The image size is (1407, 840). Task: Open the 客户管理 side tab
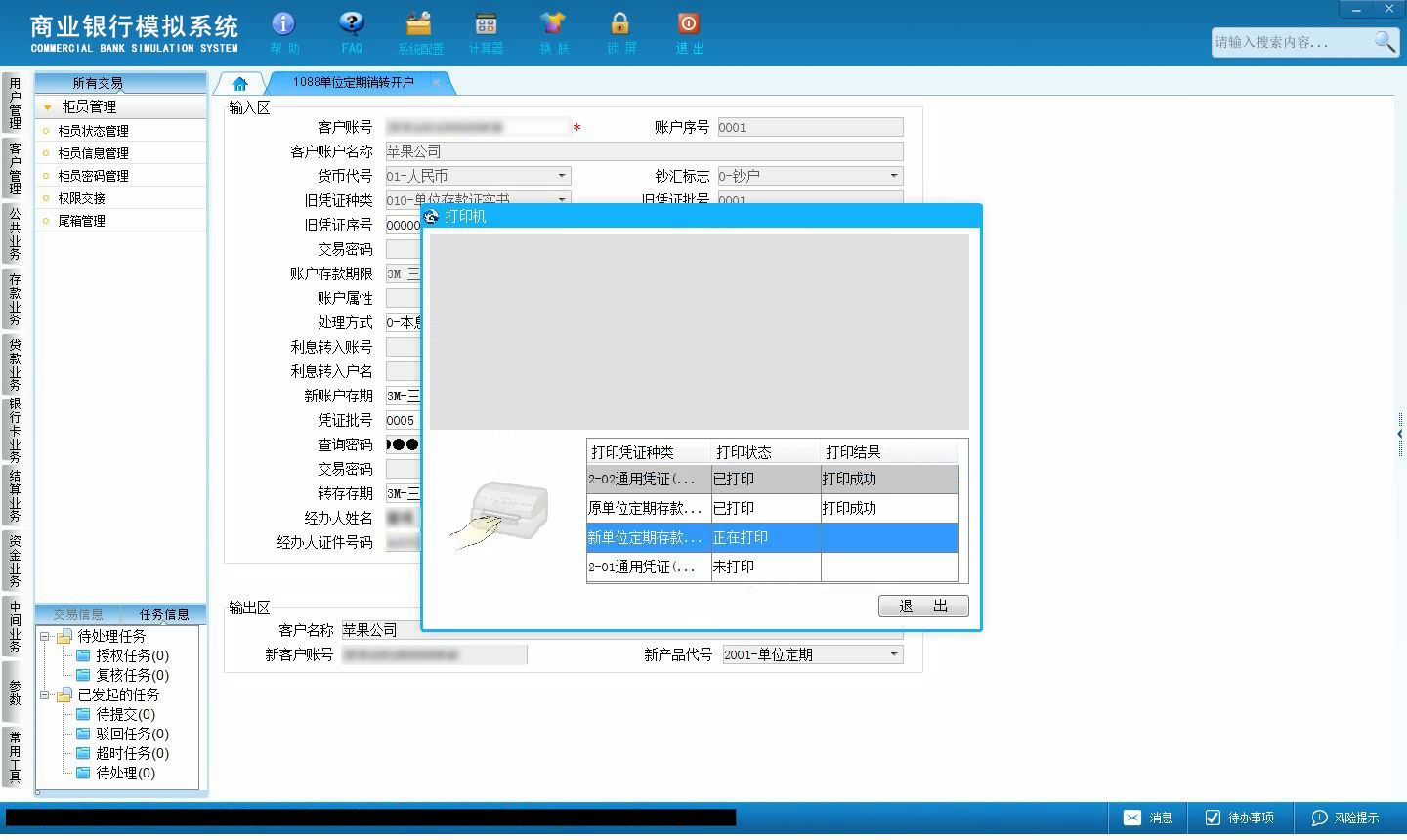(14, 168)
